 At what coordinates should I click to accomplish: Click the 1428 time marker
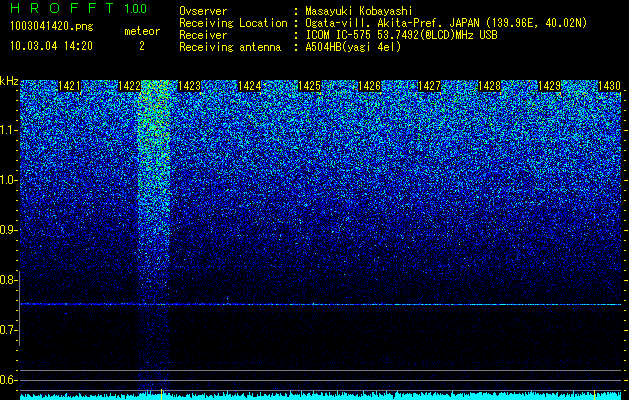click(x=489, y=86)
